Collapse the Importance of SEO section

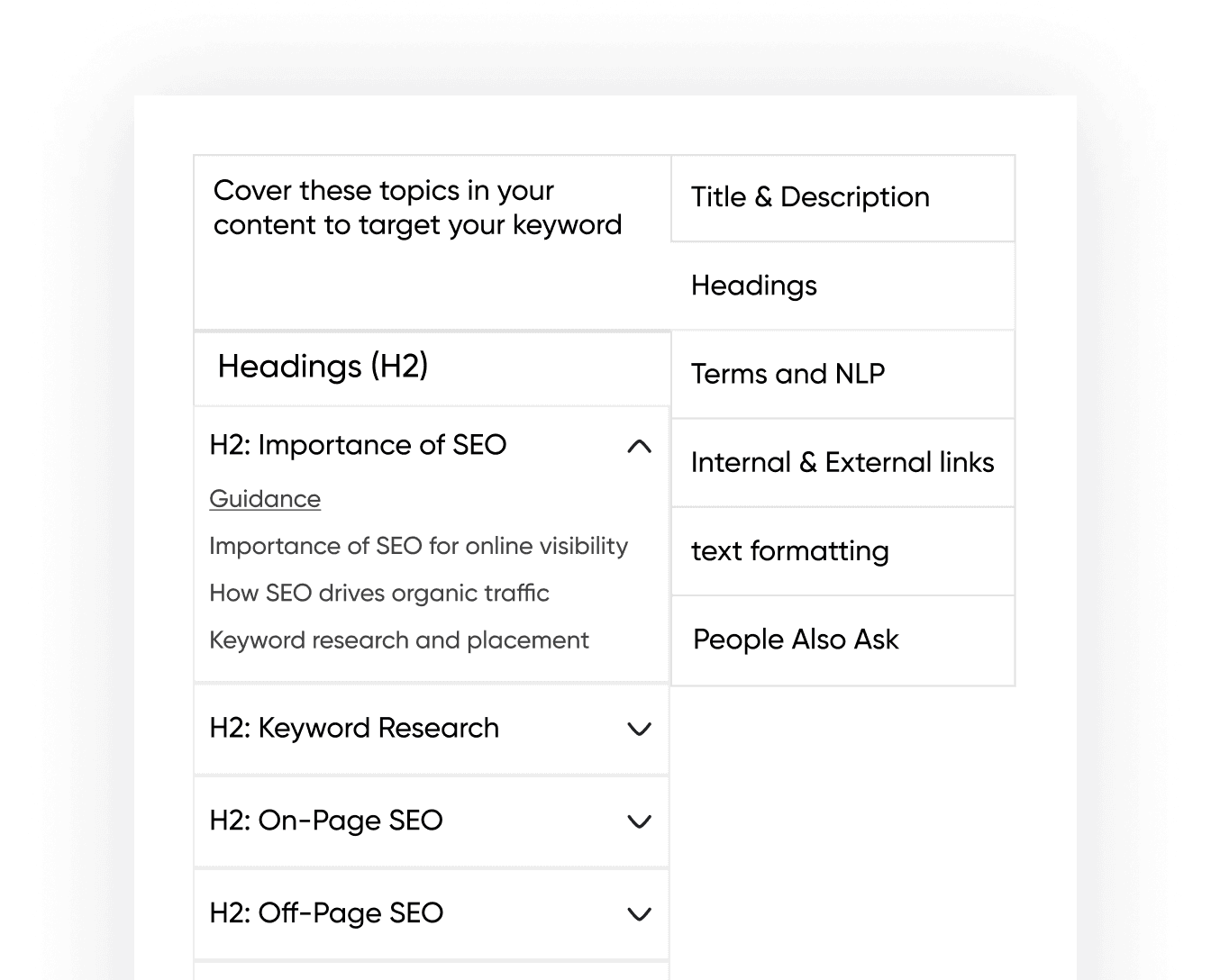(639, 446)
